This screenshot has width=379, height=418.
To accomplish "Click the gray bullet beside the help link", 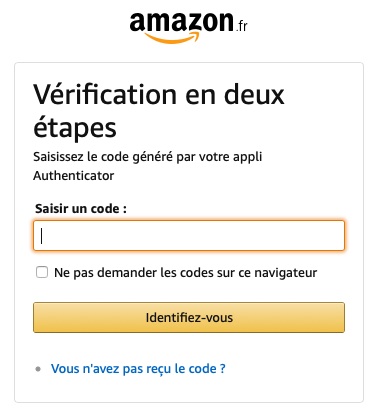I will click(38, 369).
